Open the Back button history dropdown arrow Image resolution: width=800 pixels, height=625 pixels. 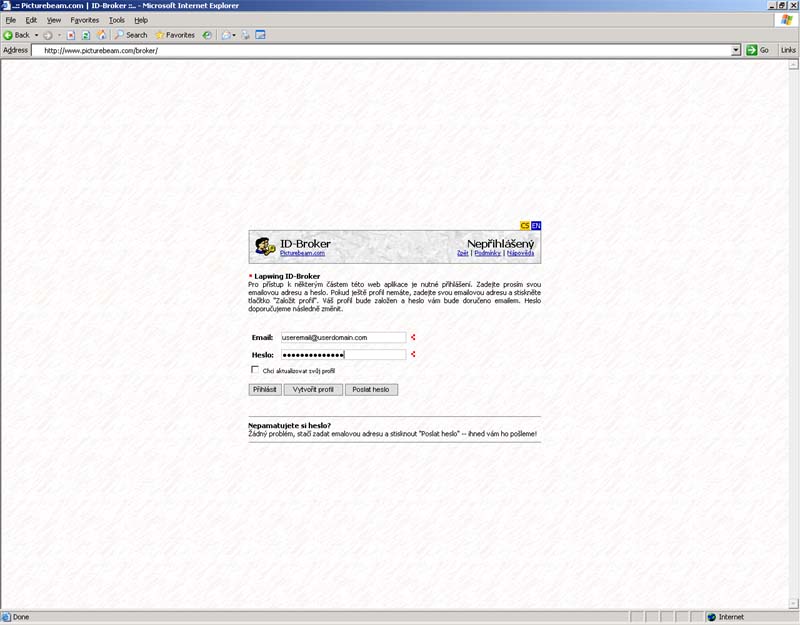point(37,35)
